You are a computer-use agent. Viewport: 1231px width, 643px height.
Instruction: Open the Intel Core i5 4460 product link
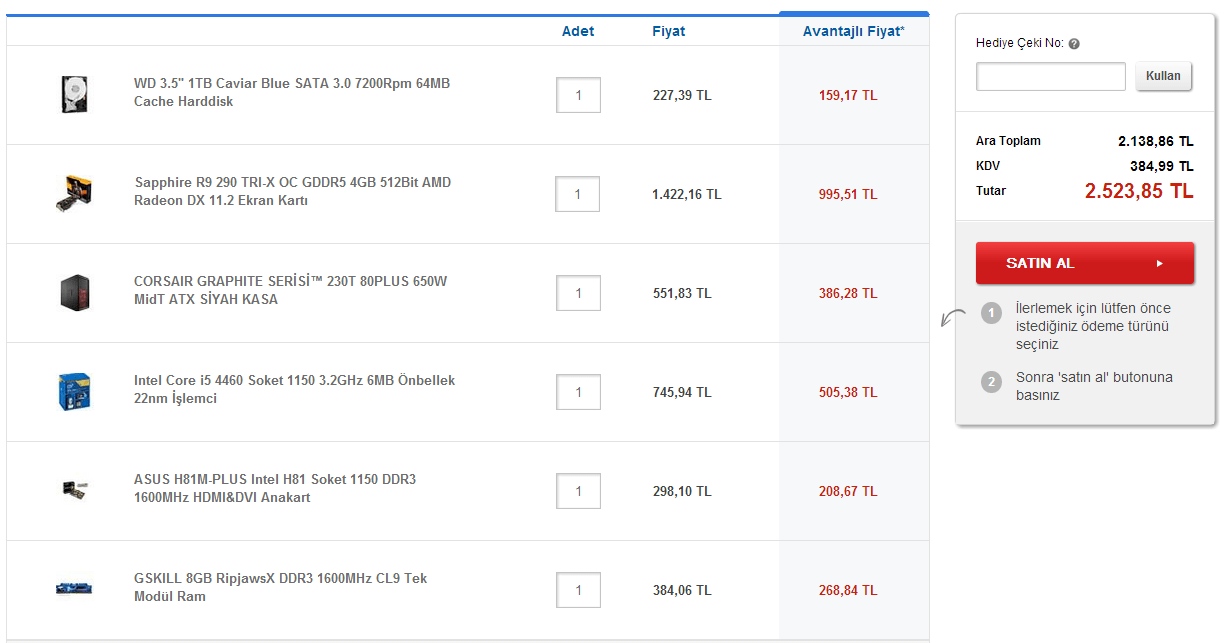[294, 390]
